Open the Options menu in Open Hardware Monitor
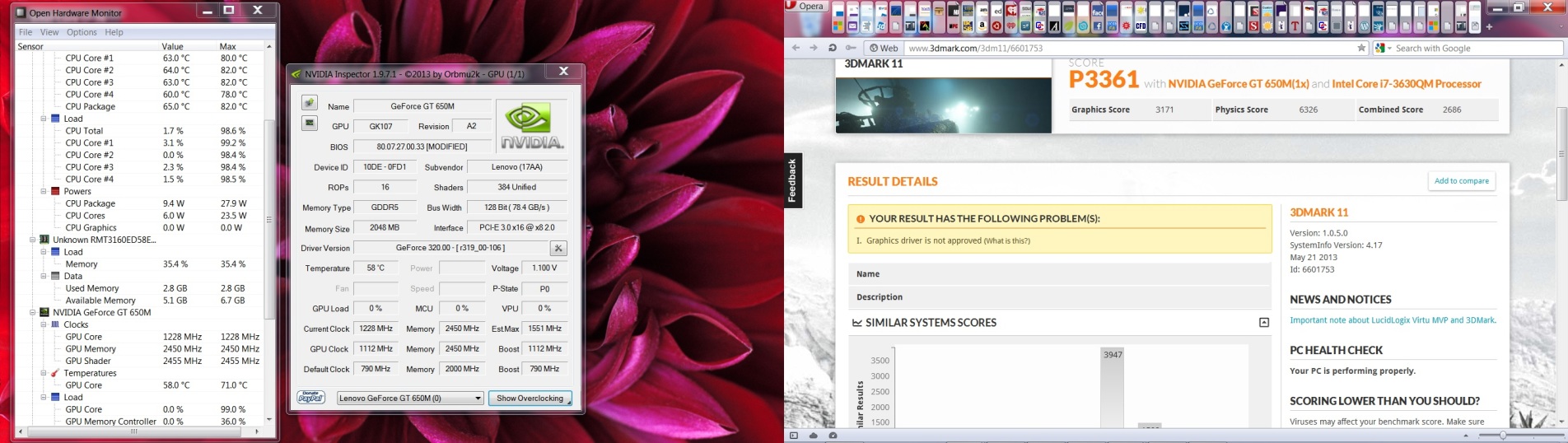This screenshot has width=1568, height=443. point(82,32)
